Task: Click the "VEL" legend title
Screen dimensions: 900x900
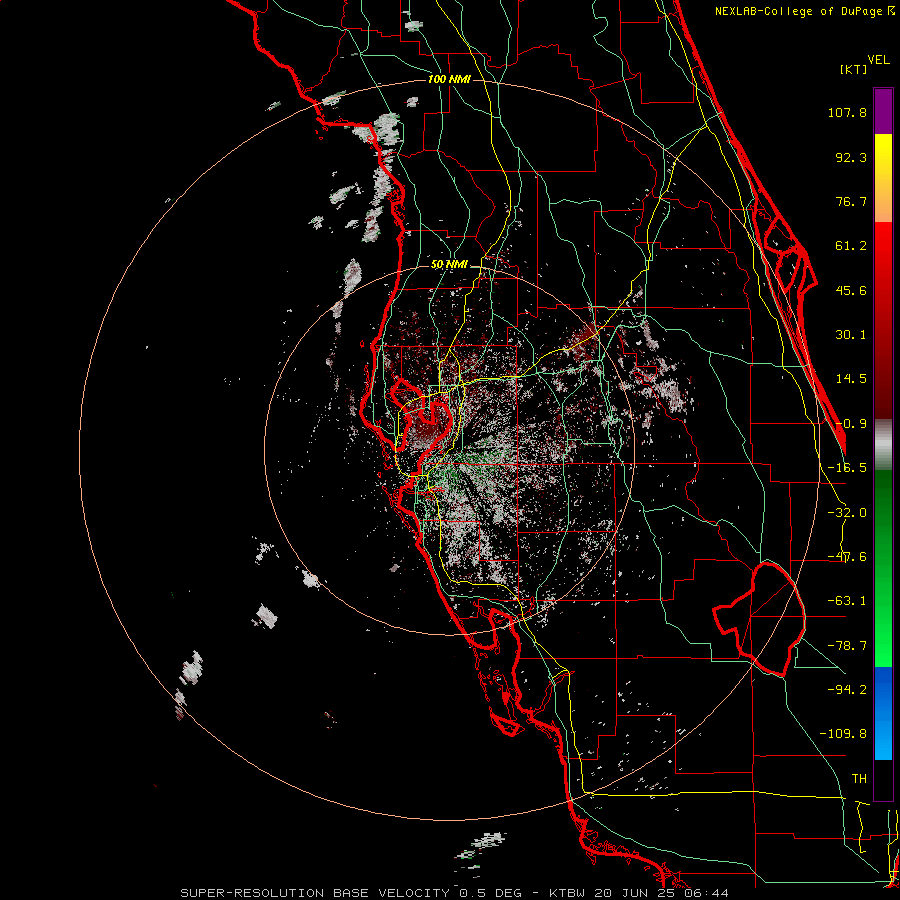Action: [x=879, y=60]
